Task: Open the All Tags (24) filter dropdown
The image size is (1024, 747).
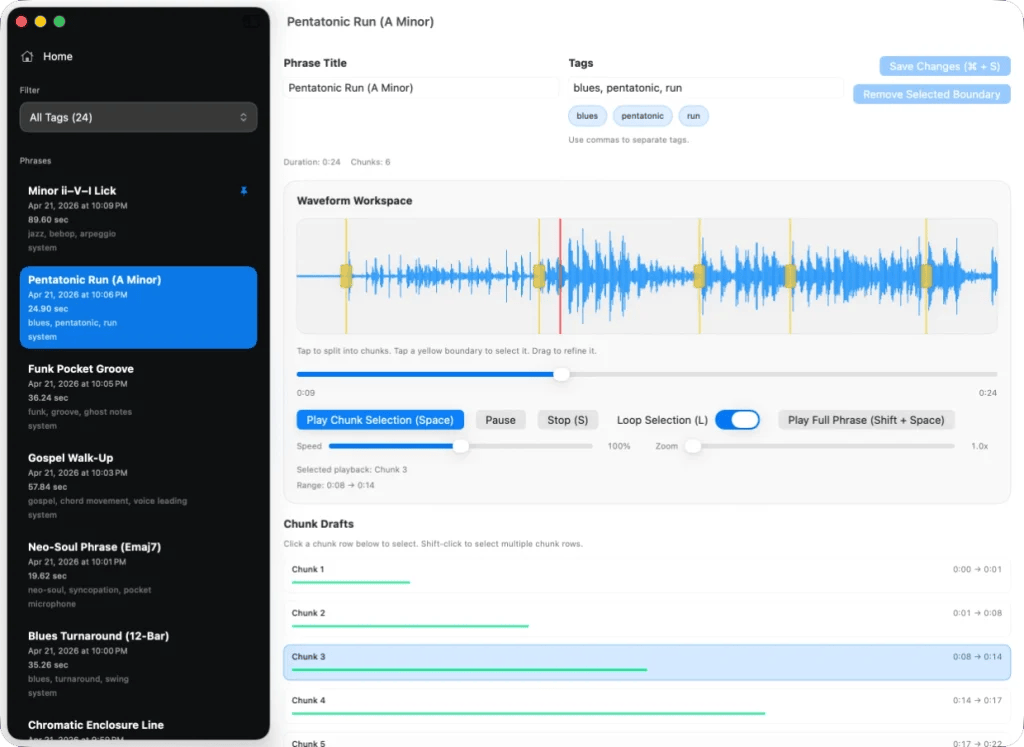Action: pos(138,117)
